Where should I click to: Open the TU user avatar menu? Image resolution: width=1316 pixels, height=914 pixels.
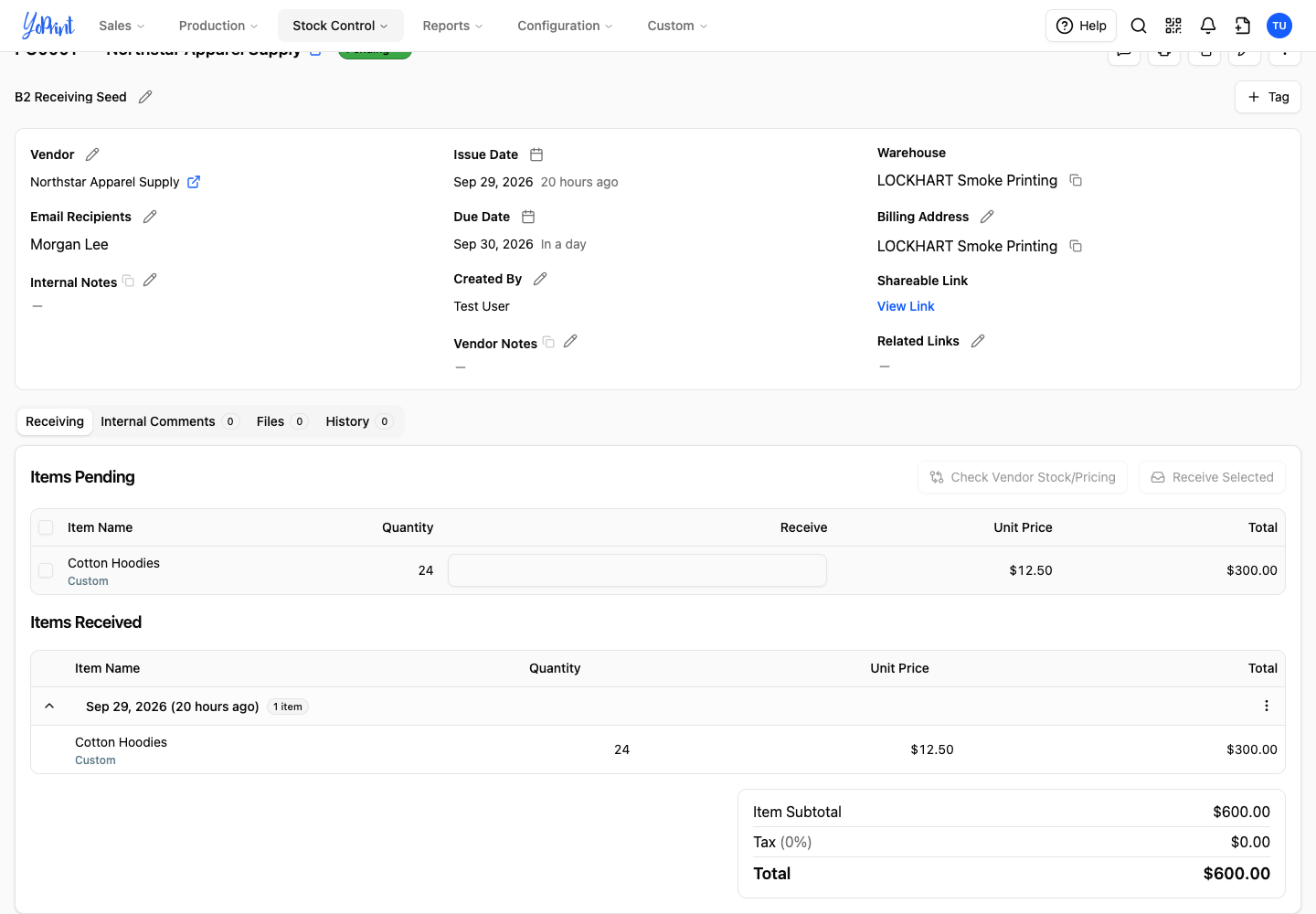[1279, 26]
